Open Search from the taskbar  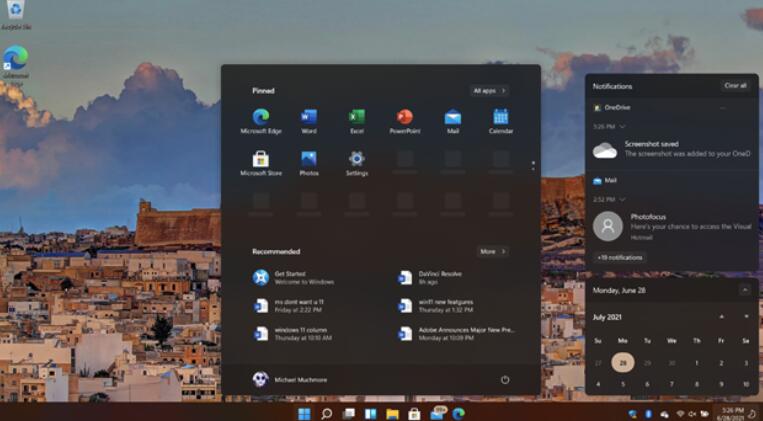point(327,413)
